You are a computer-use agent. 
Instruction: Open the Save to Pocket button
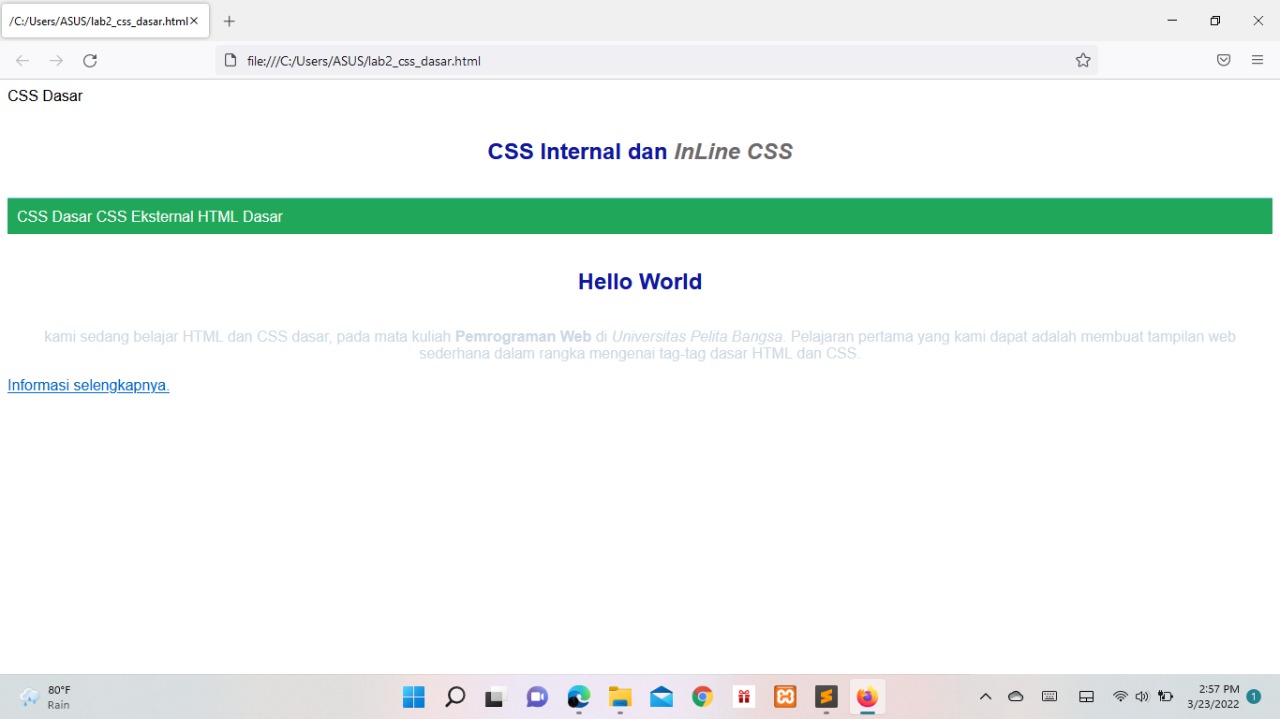point(1223,61)
